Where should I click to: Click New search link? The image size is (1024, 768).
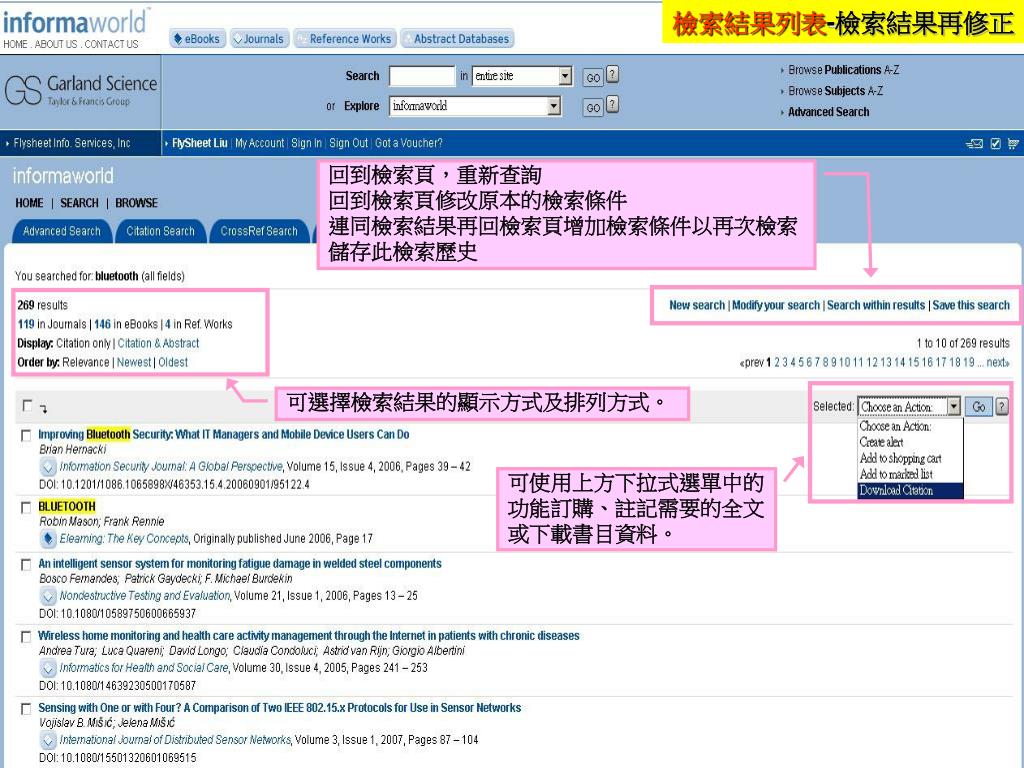(697, 305)
